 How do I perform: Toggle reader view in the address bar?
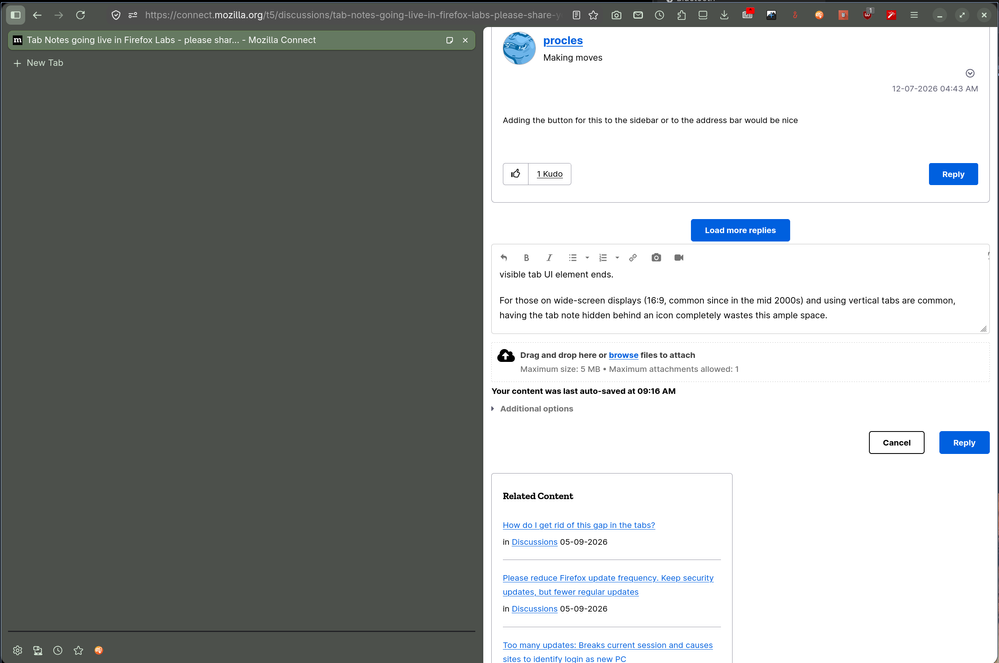pyautogui.click(x=576, y=15)
